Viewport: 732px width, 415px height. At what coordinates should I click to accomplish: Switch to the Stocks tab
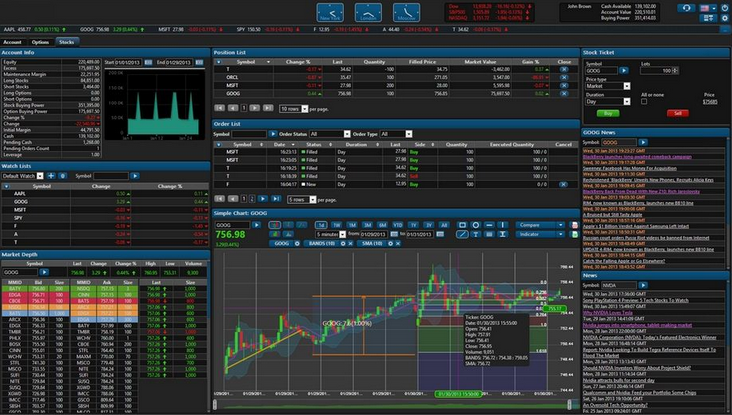pos(67,42)
